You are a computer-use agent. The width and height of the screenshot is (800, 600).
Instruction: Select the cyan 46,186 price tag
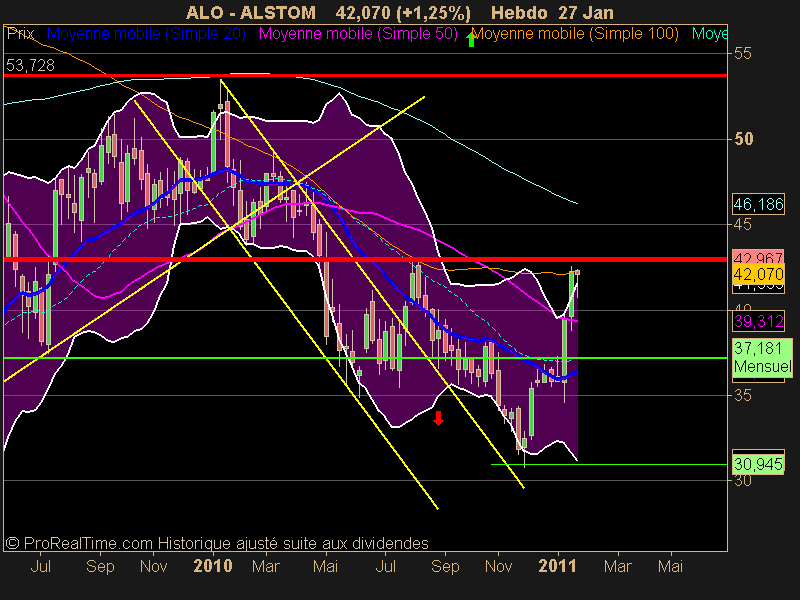tap(758, 204)
